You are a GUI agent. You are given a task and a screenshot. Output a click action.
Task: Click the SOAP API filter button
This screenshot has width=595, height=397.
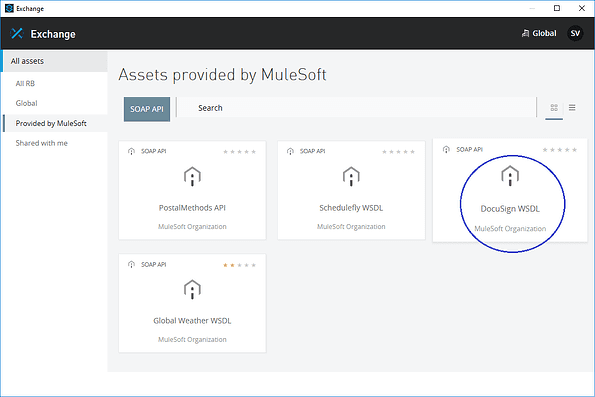(x=147, y=109)
